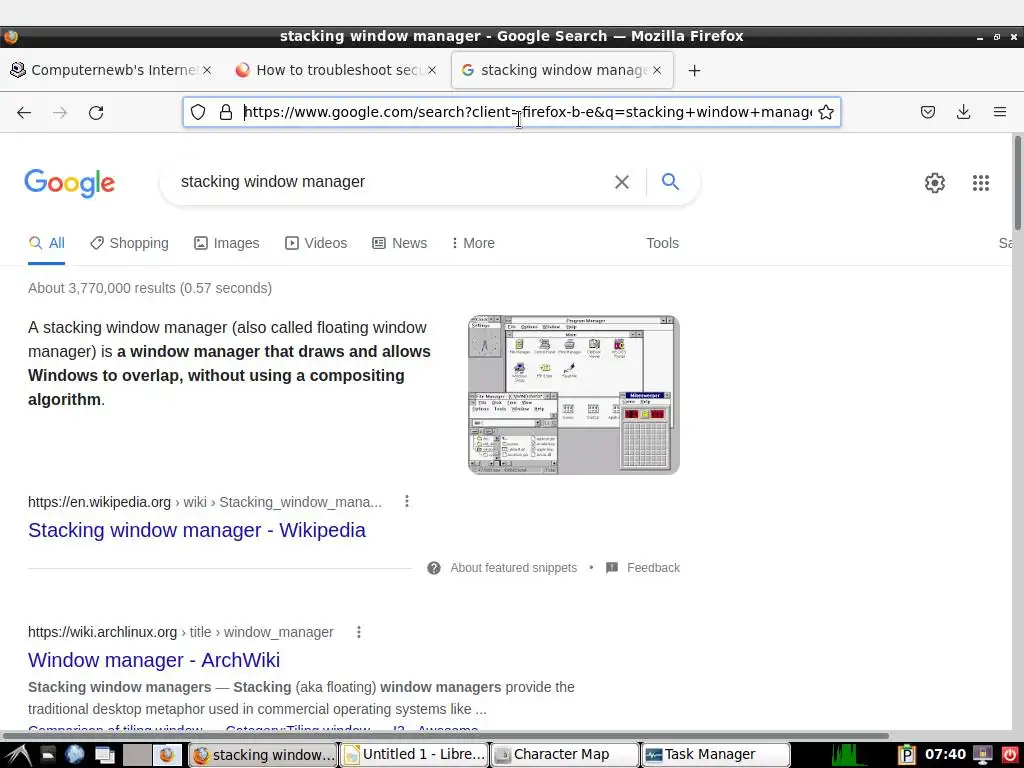Switch to Task Manager taskbar window

(x=716, y=755)
